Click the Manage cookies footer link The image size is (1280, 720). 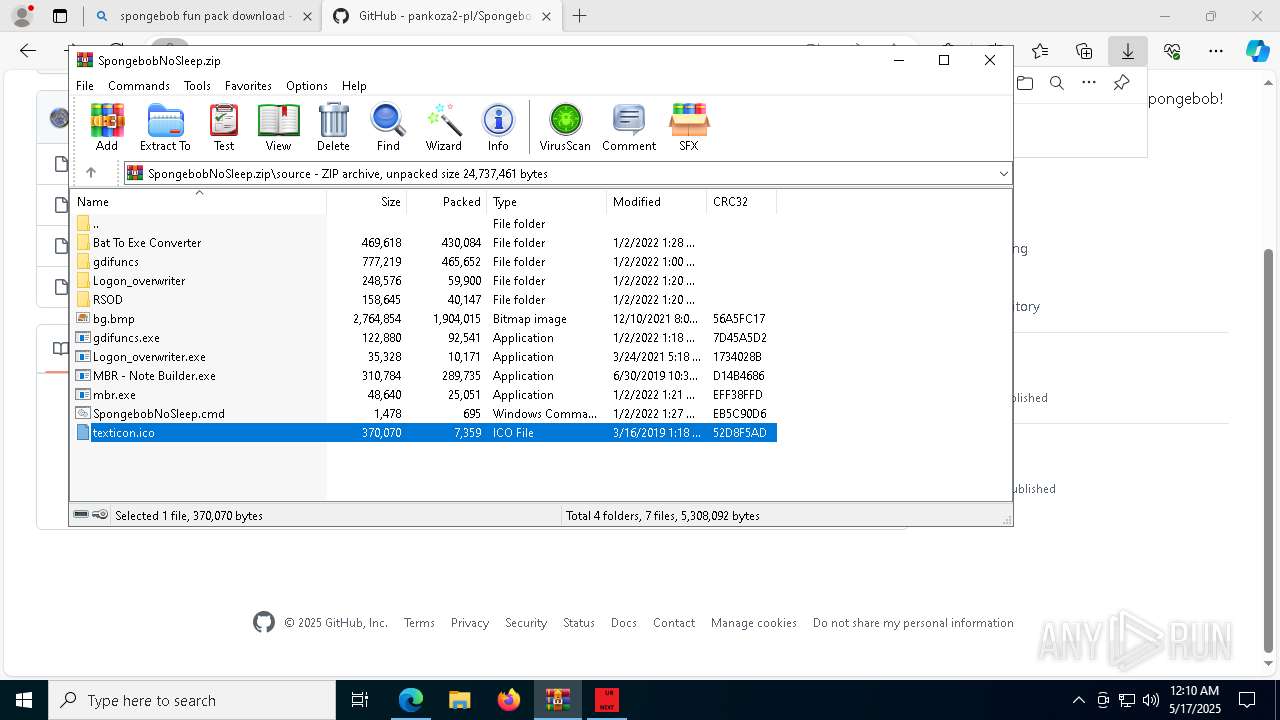click(754, 623)
